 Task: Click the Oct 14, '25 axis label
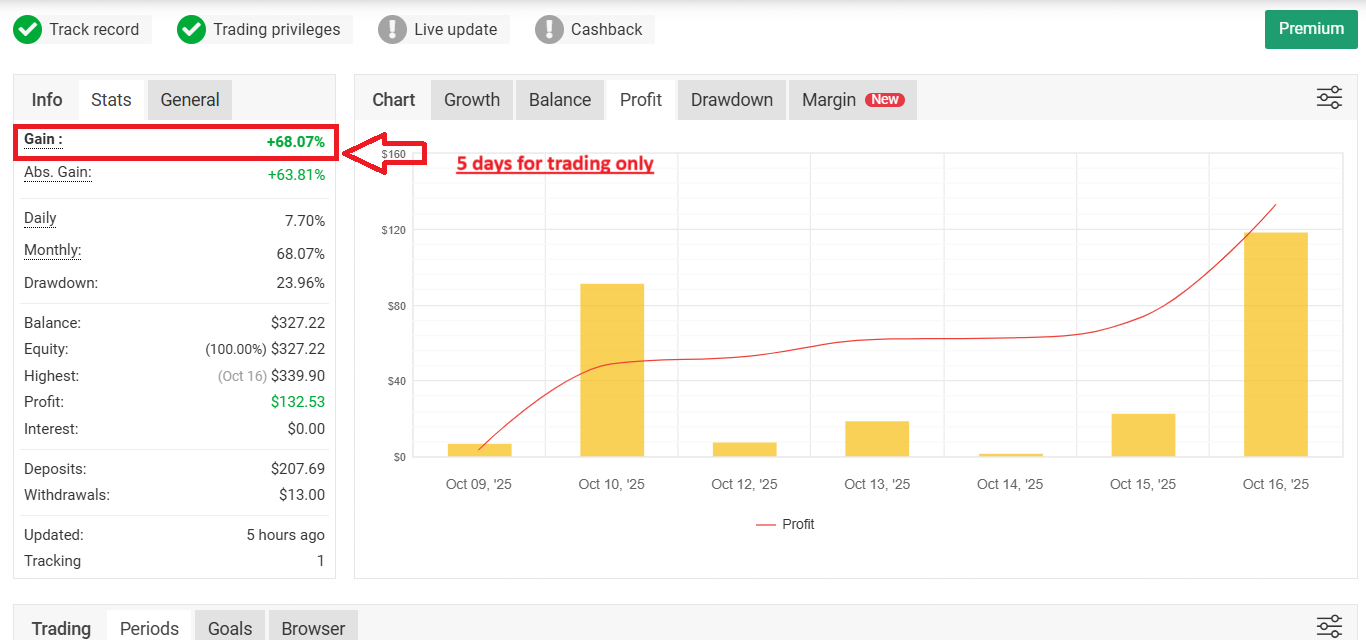pyautogui.click(x=1010, y=484)
